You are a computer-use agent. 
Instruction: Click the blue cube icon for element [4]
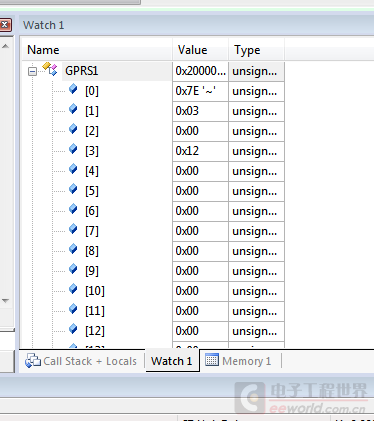[x=73, y=169]
